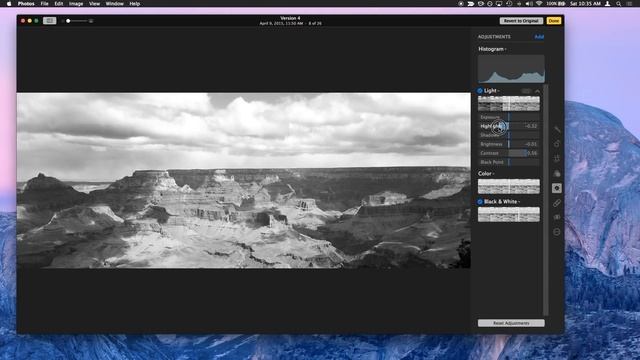
Task: Select the Retouch bandage tool
Action: coord(557,203)
